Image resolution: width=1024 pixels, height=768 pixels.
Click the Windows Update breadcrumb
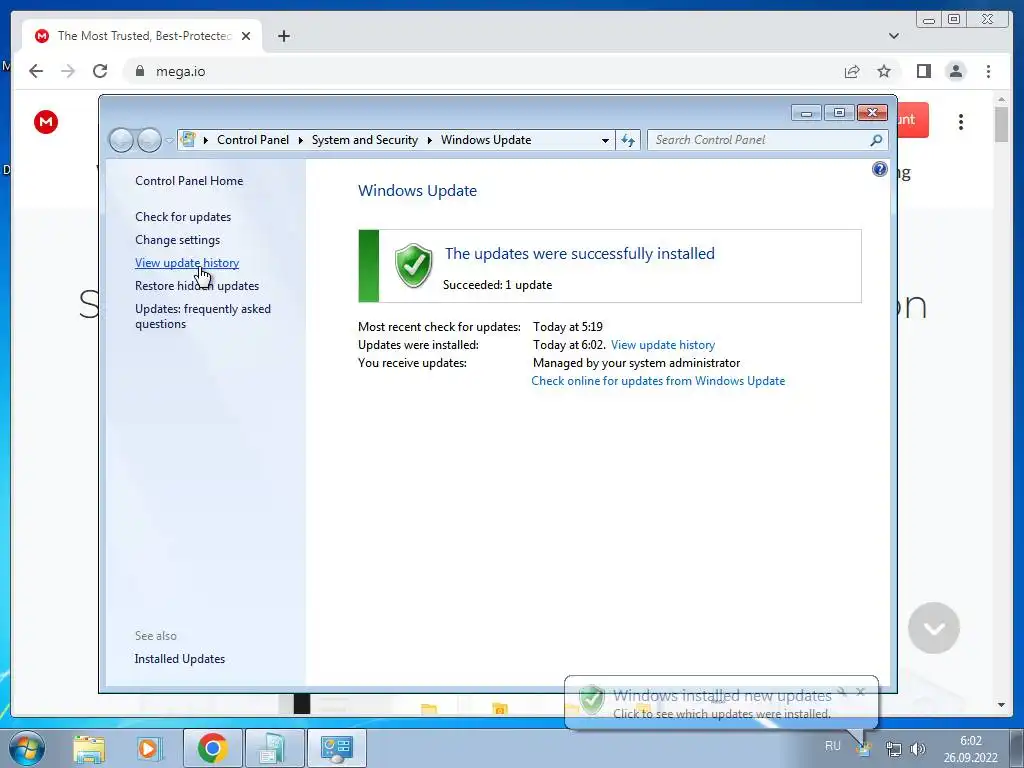[486, 140]
